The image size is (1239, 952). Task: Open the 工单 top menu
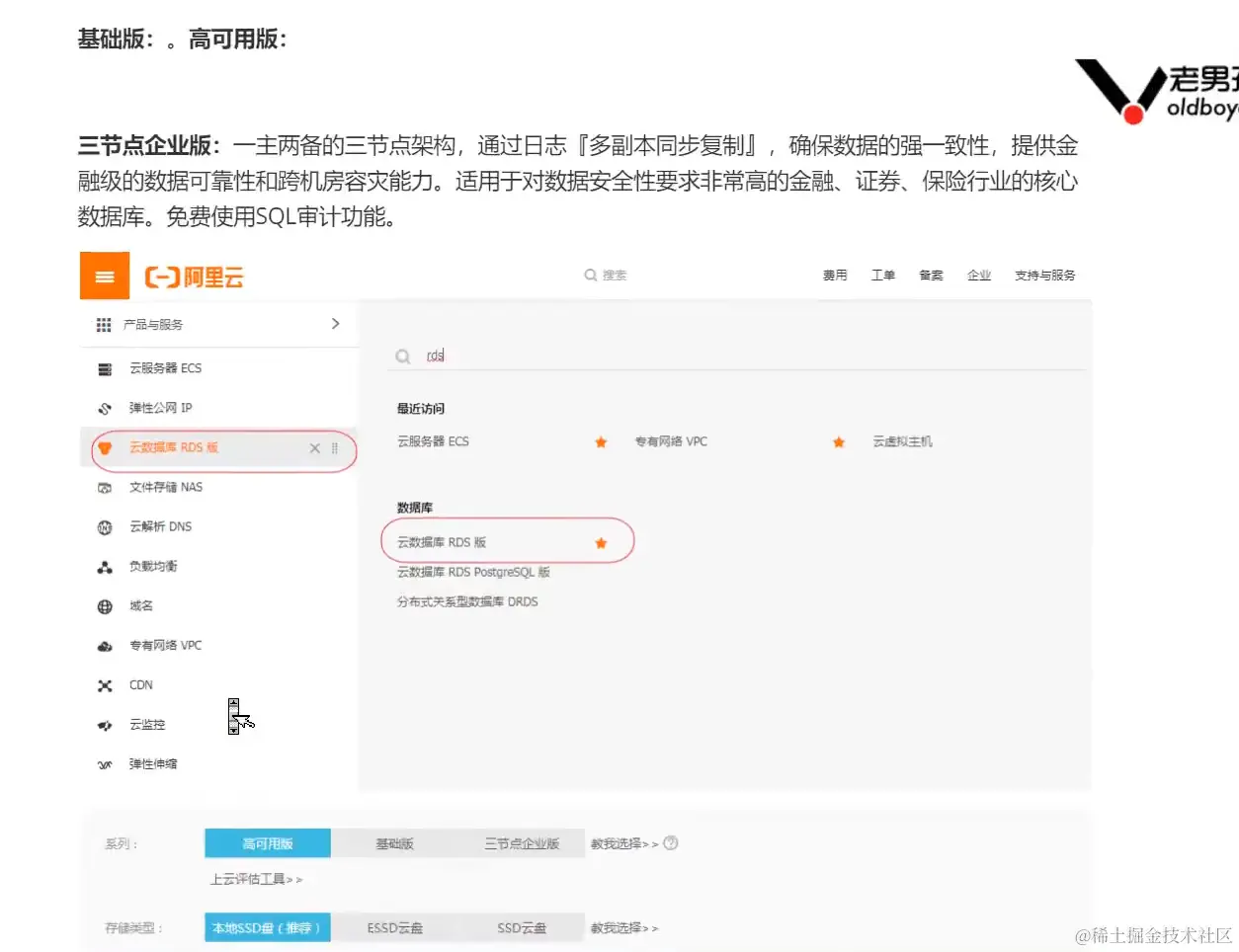[x=883, y=276]
